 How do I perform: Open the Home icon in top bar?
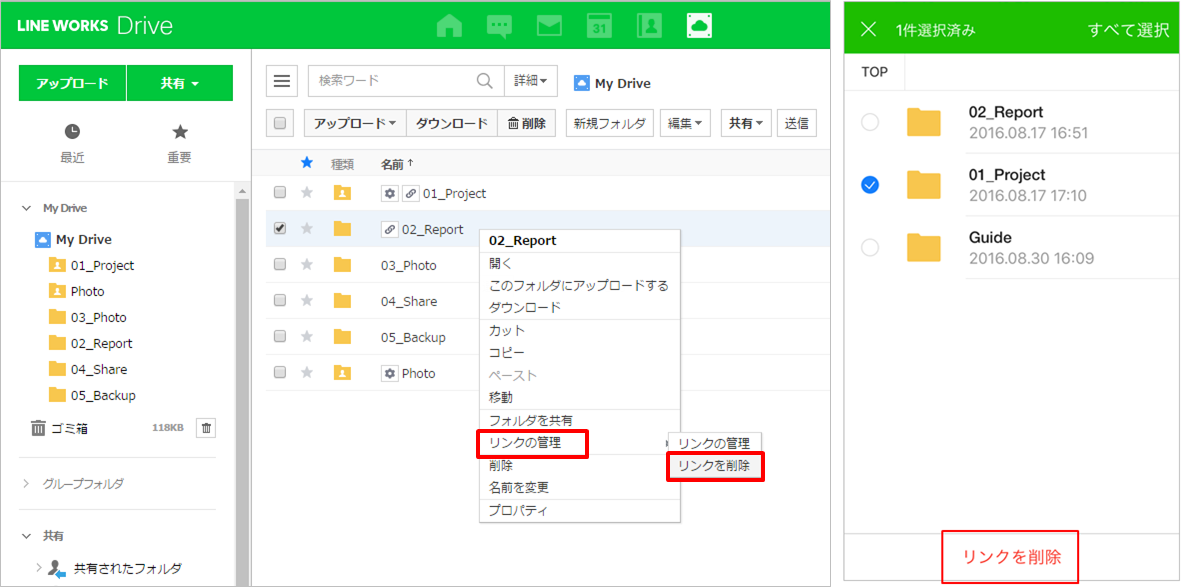pos(449,26)
